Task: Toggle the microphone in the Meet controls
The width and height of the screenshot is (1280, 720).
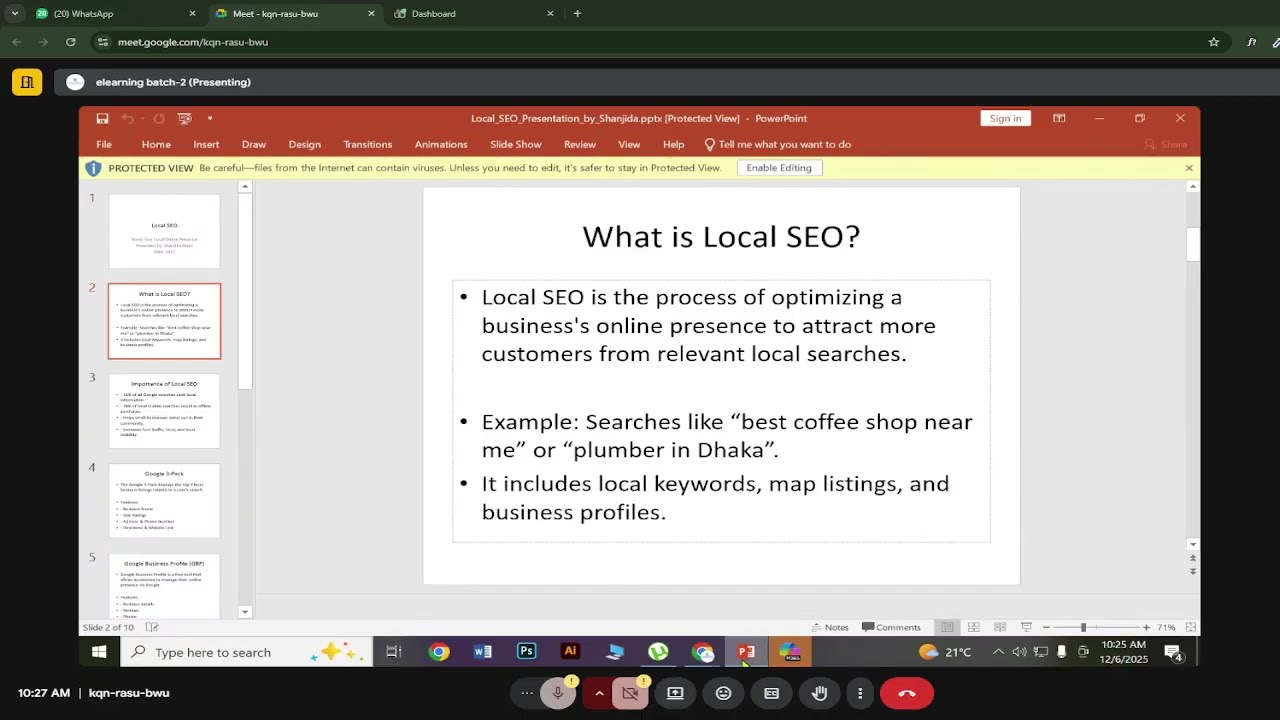Action: coord(558,693)
